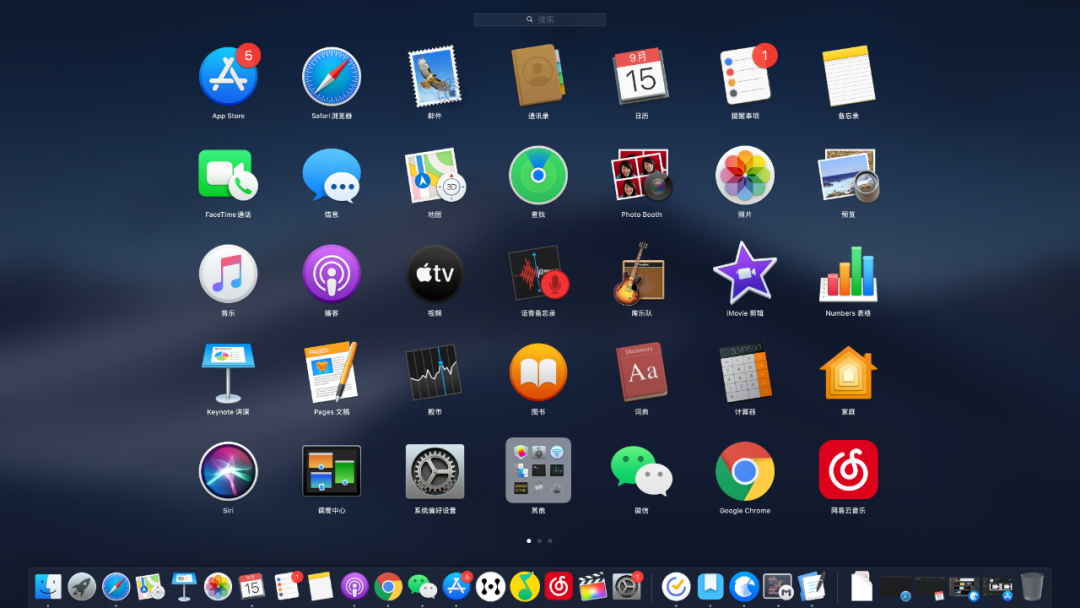Click the Launchpad rocket in the Dock
Screen dimensions: 1080x608
82,587
